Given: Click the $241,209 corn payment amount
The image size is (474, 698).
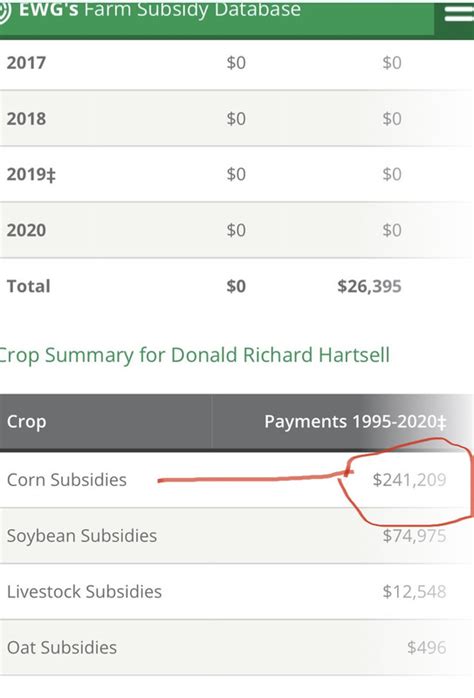Looking at the screenshot, I should [x=409, y=480].
